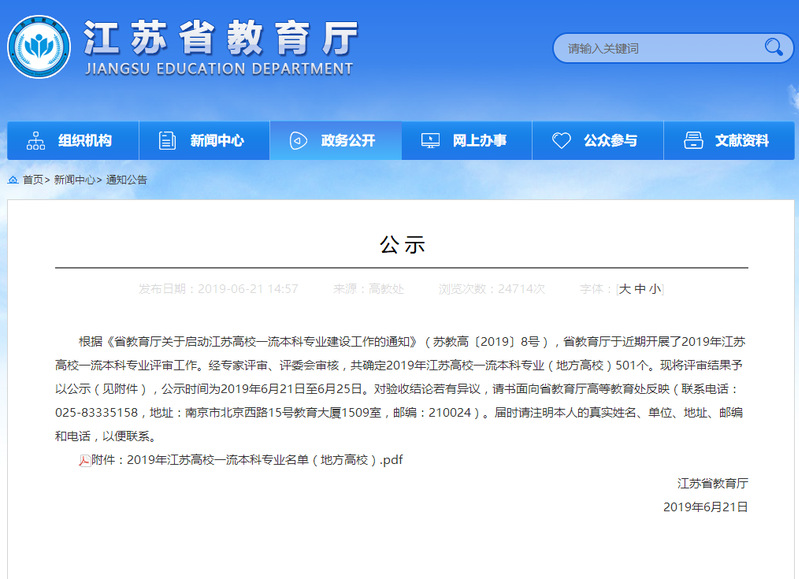Set font size to 中
799x579 pixels.
point(640,289)
